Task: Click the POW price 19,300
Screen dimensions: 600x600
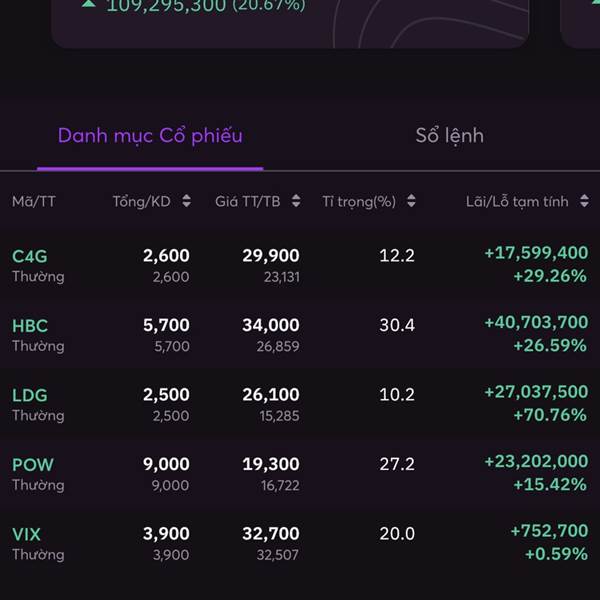Action: pyautogui.click(x=270, y=464)
